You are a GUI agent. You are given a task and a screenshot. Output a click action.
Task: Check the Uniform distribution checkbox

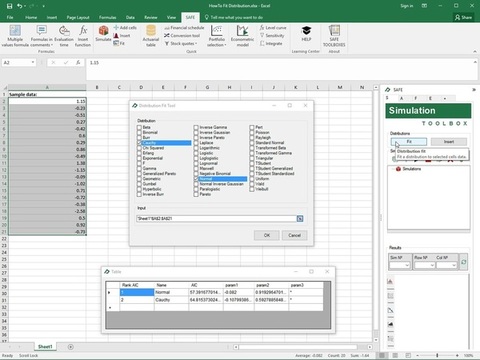(x=252, y=179)
